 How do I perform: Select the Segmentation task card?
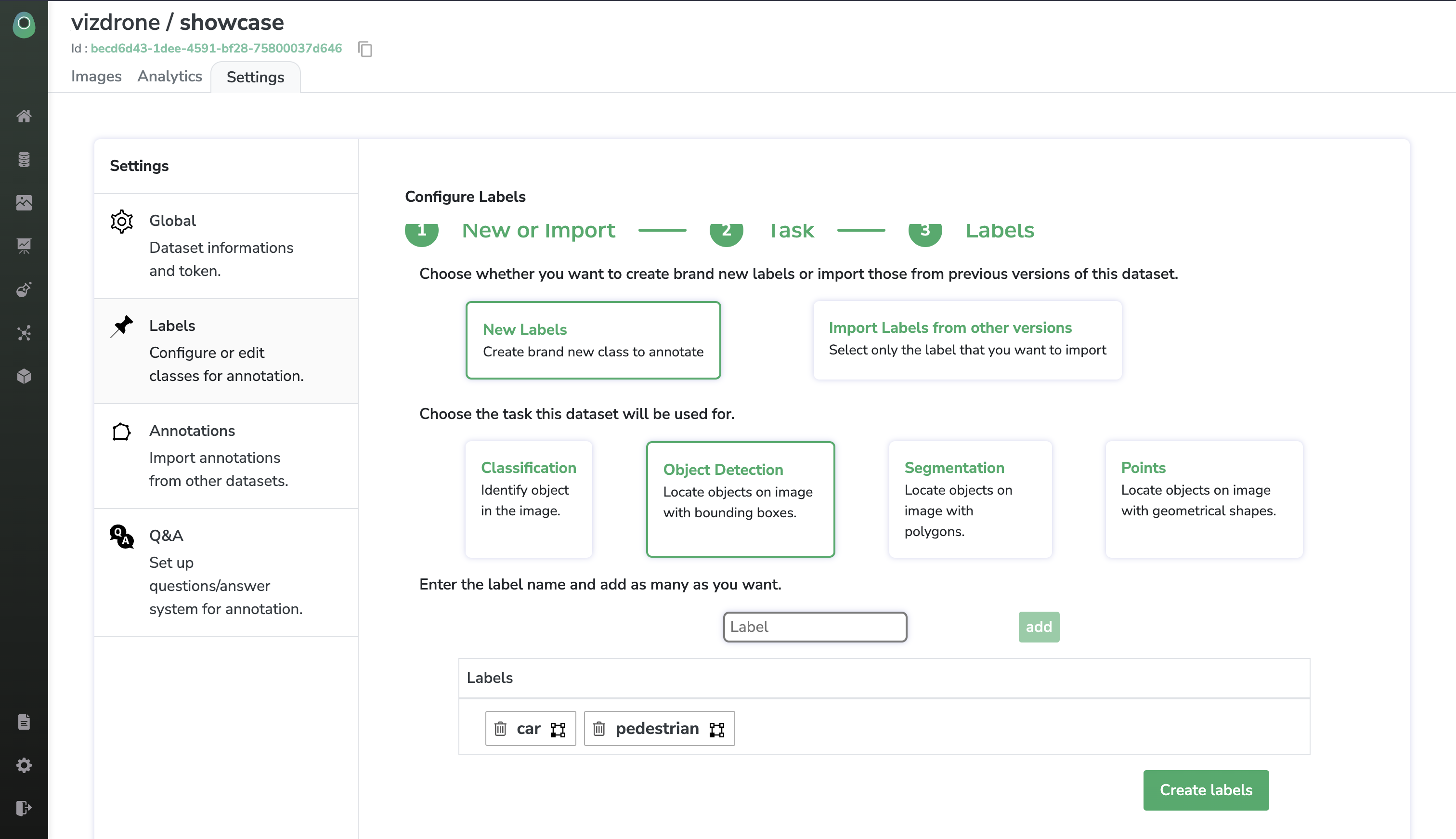[x=970, y=499]
